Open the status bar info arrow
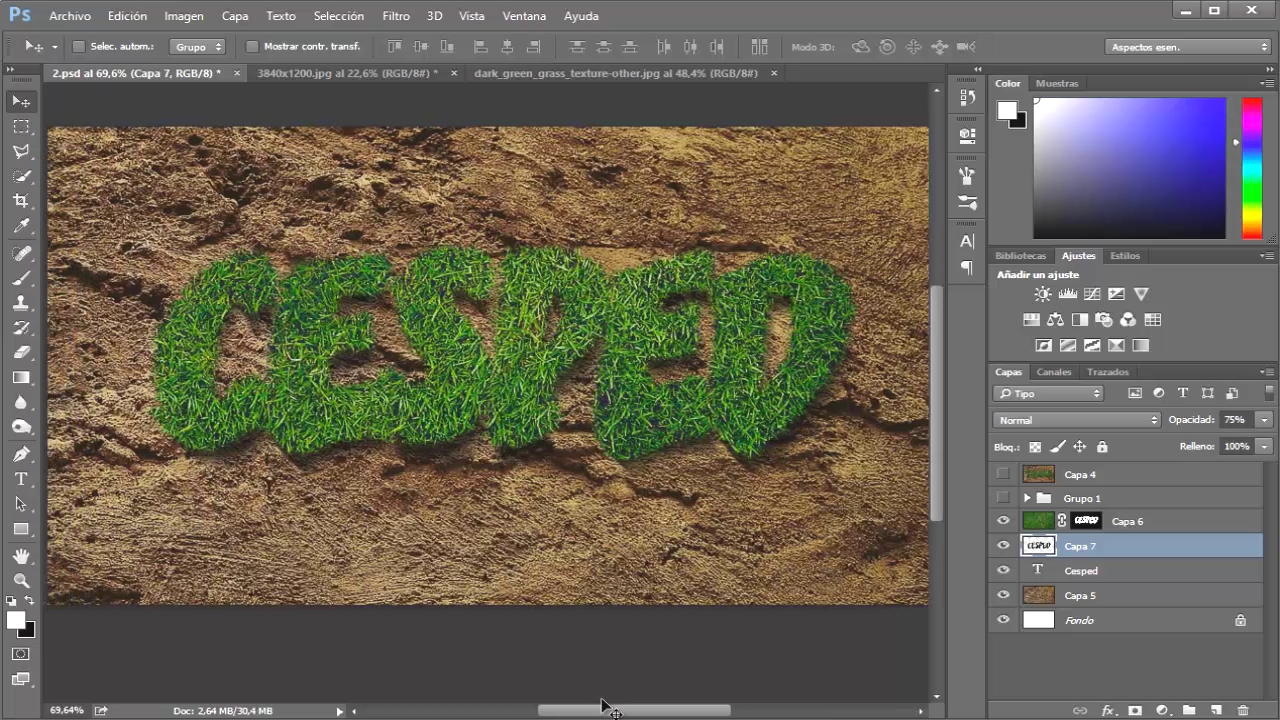The height and width of the screenshot is (720, 1280). (339, 711)
